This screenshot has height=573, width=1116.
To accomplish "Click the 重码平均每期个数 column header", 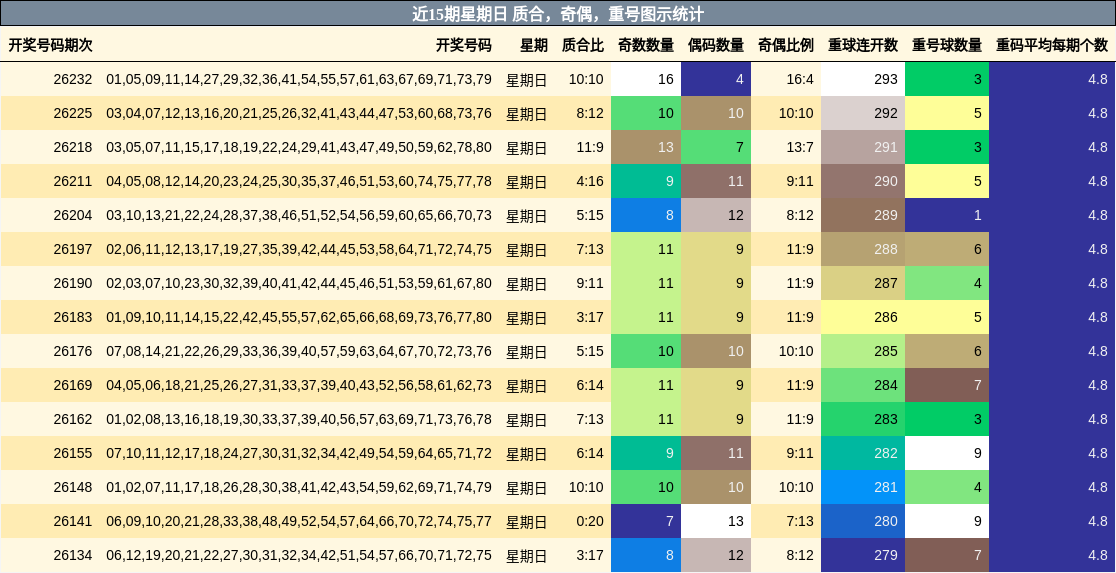I will [1052, 46].
